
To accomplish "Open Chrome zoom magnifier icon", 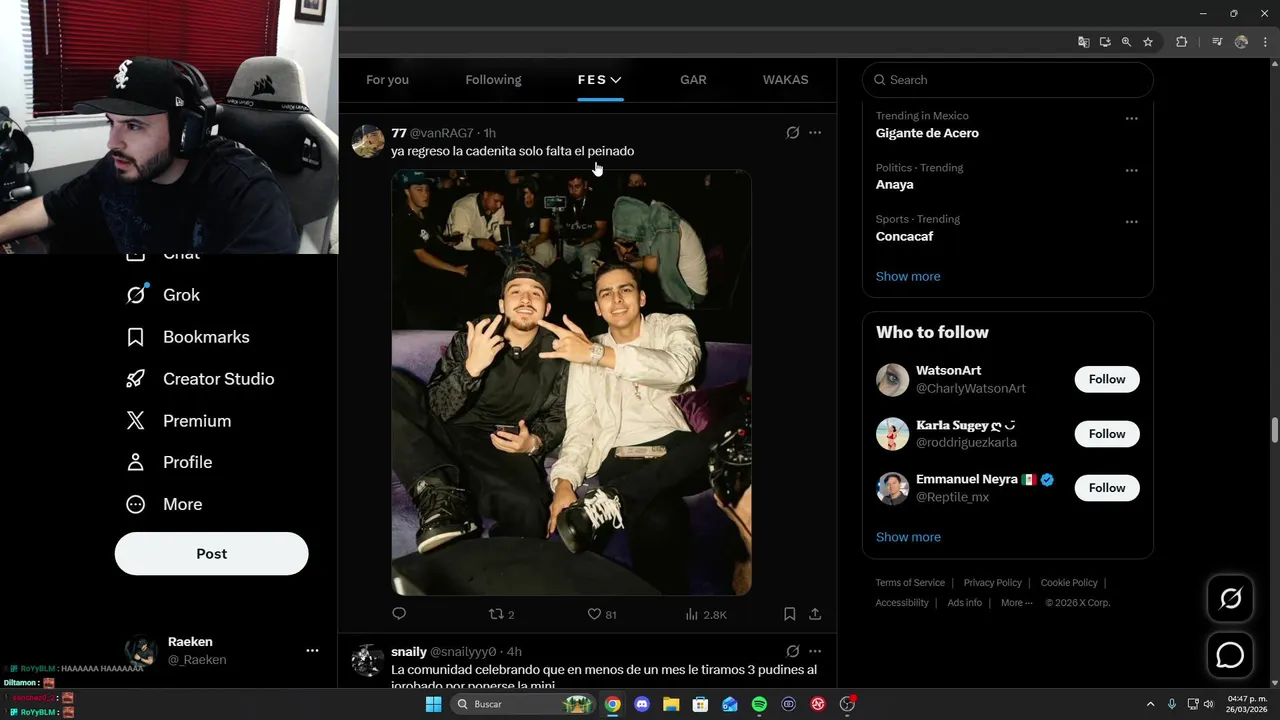I will pyautogui.click(x=1126, y=42).
